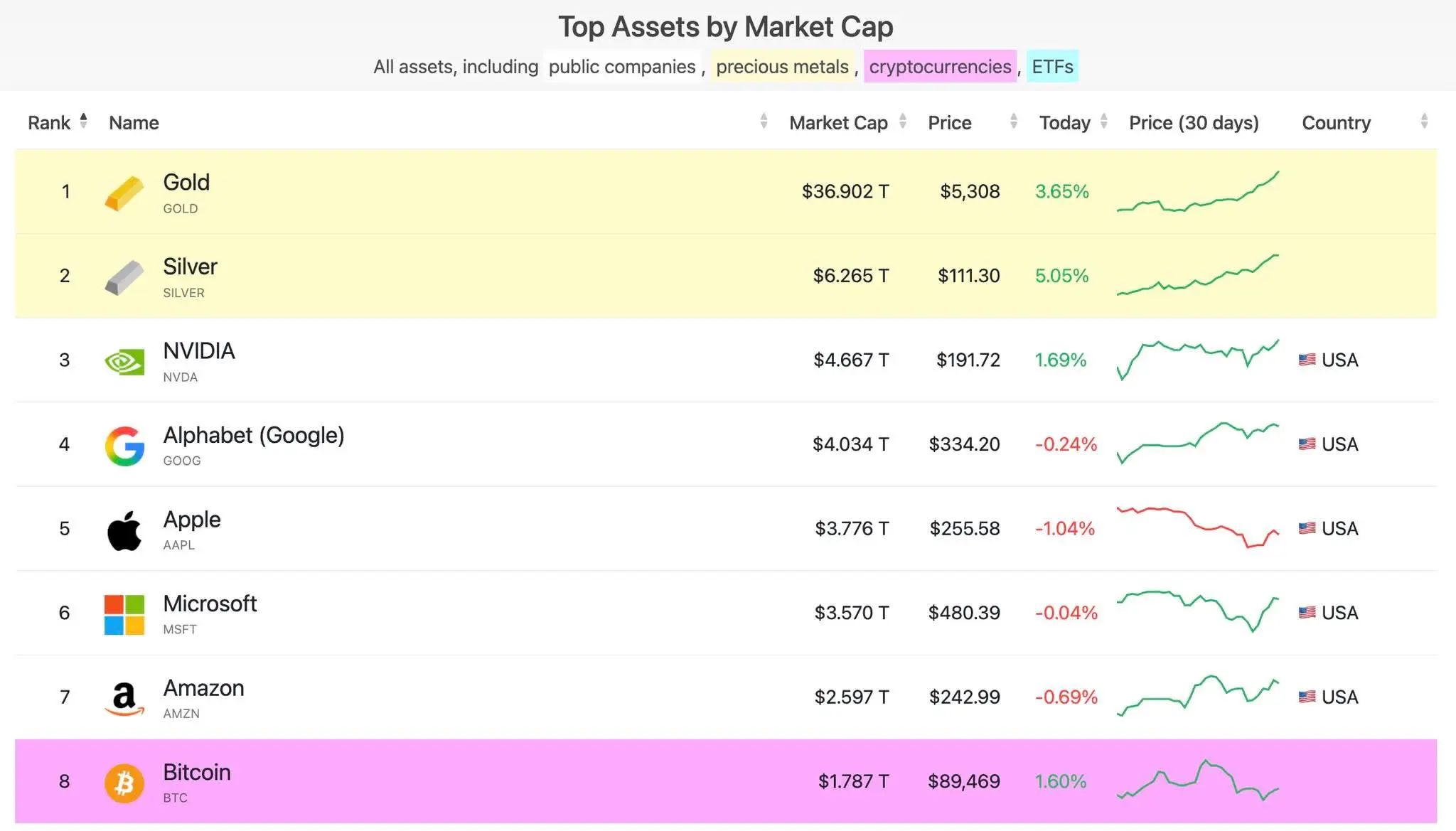Click the Gold bar icon
1456x831 pixels.
pyautogui.click(x=124, y=193)
